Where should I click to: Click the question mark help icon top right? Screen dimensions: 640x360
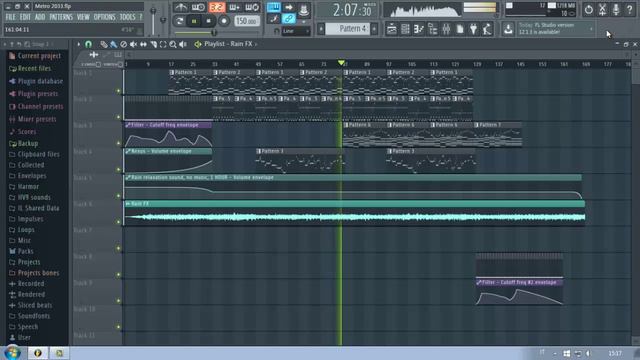pyautogui.click(x=629, y=9)
